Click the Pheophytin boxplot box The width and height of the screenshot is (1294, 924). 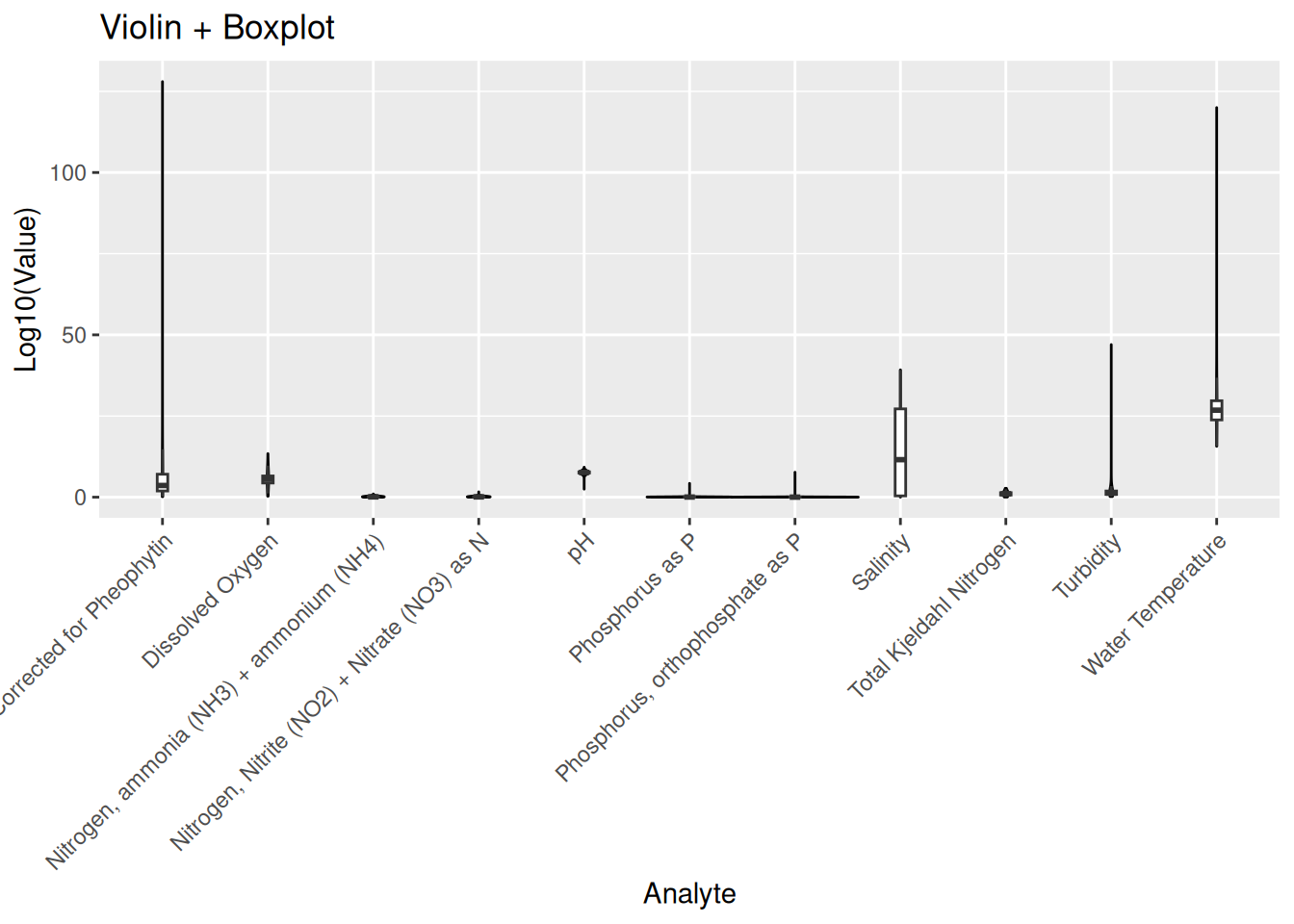[163, 482]
